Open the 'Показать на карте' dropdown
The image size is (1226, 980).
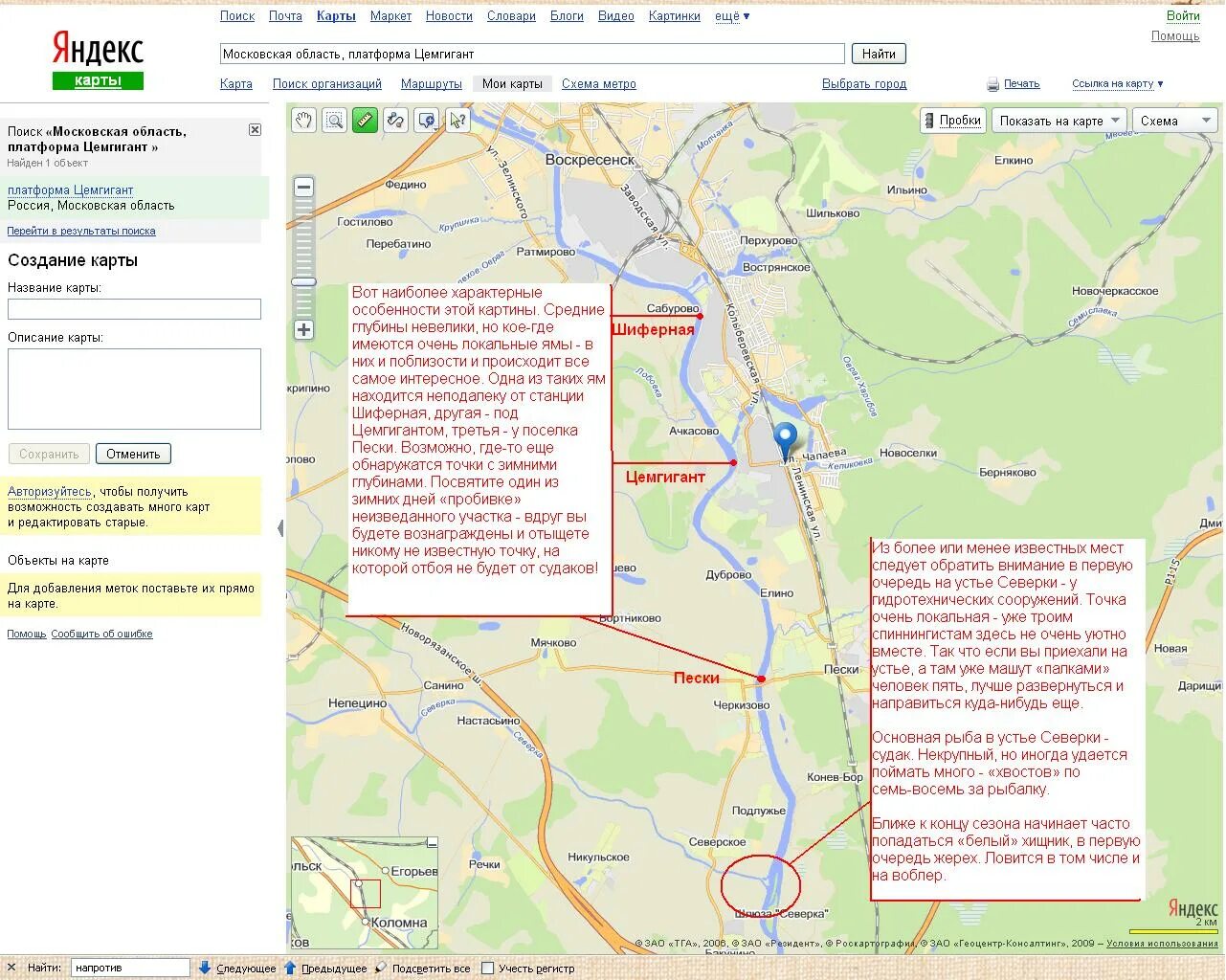[x=1059, y=121]
